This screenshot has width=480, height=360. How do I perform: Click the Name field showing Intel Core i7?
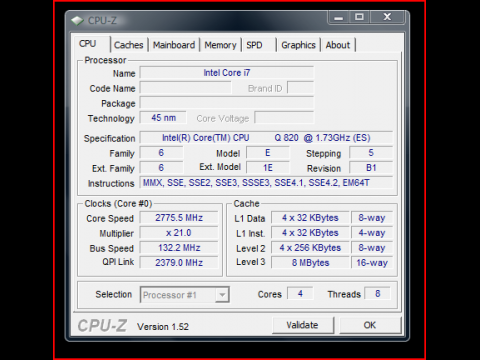click(227, 73)
